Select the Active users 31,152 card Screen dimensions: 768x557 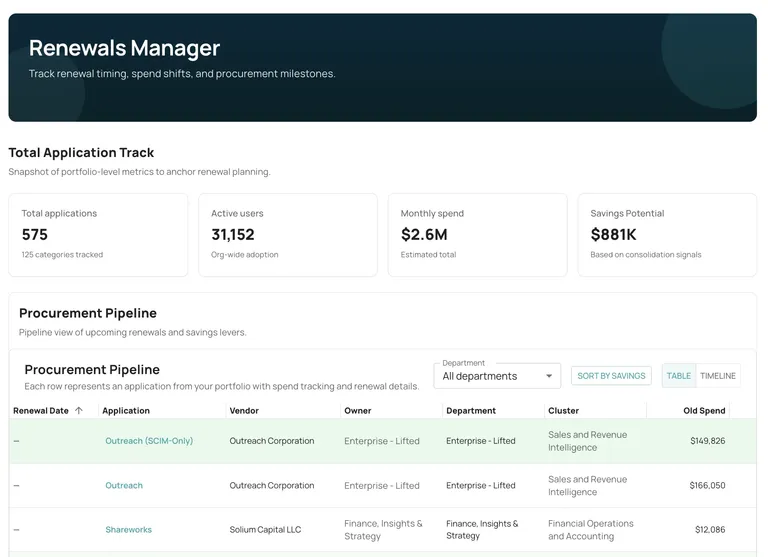tap(288, 235)
